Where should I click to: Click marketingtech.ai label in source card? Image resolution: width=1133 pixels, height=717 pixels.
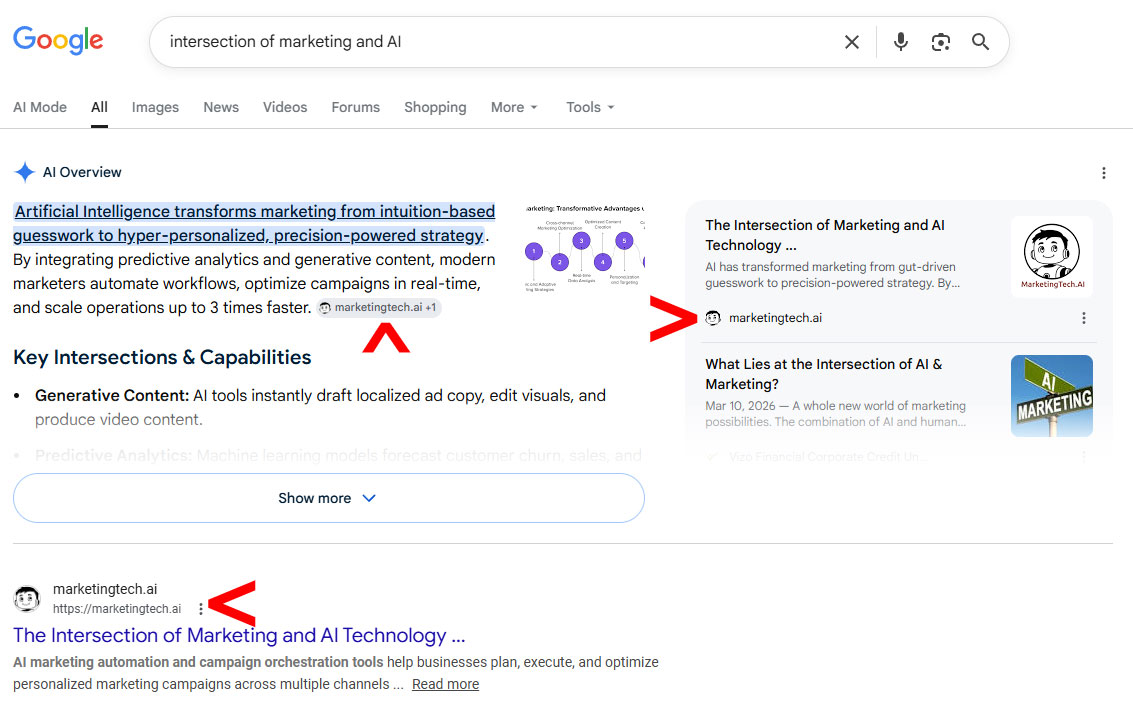click(x=775, y=318)
